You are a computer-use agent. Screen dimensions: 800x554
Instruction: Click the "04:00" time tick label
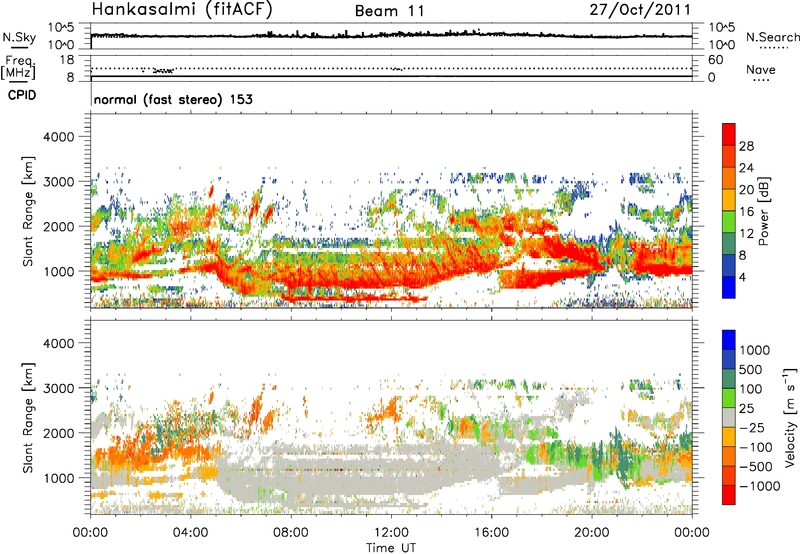pos(190,533)
